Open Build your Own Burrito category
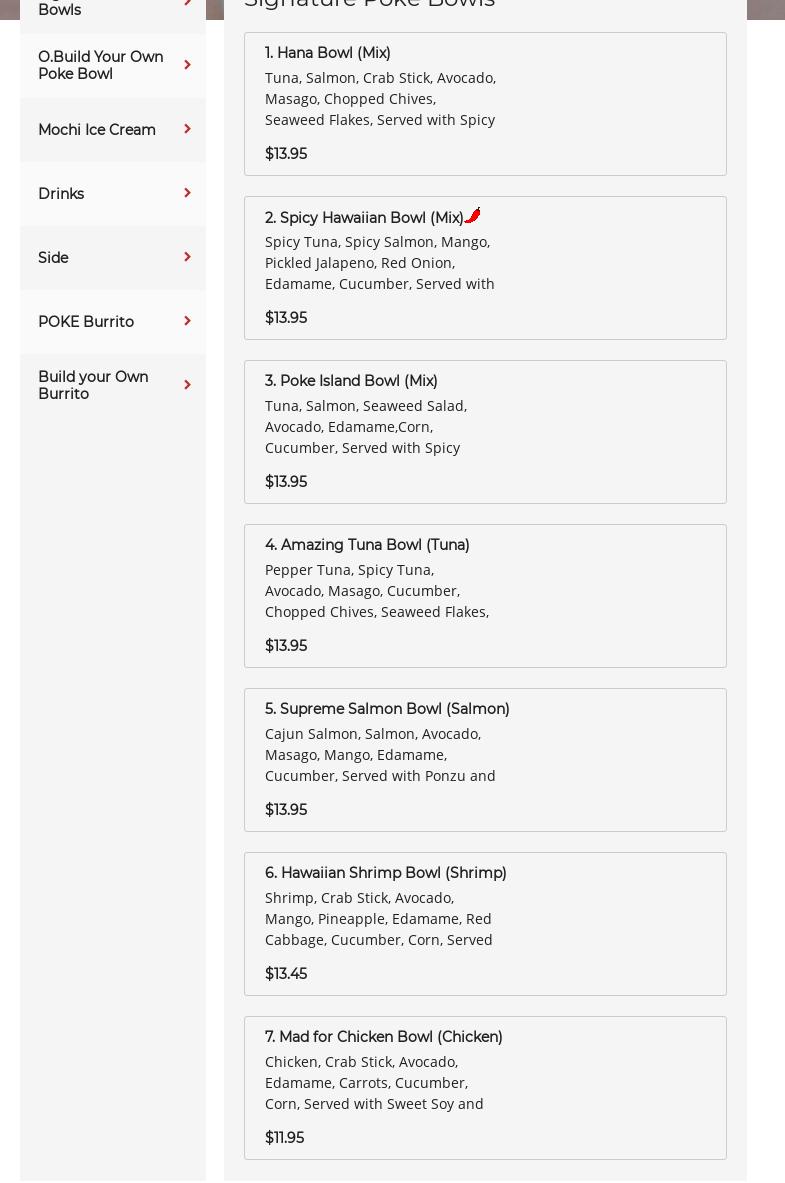This screenshot has width=785, height=1183. [93, 385]
